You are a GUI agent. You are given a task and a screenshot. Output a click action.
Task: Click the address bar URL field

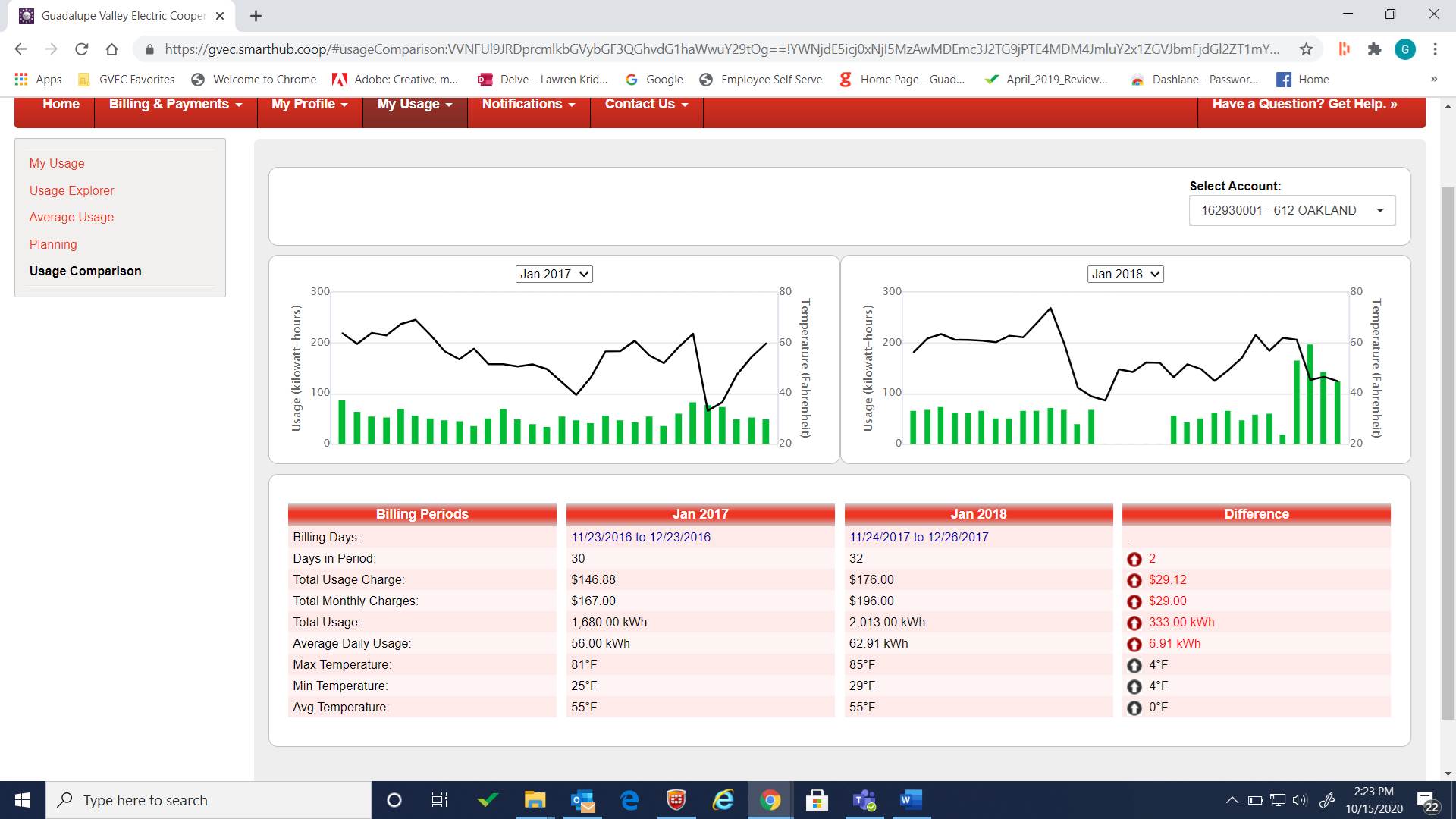(720, 49)
